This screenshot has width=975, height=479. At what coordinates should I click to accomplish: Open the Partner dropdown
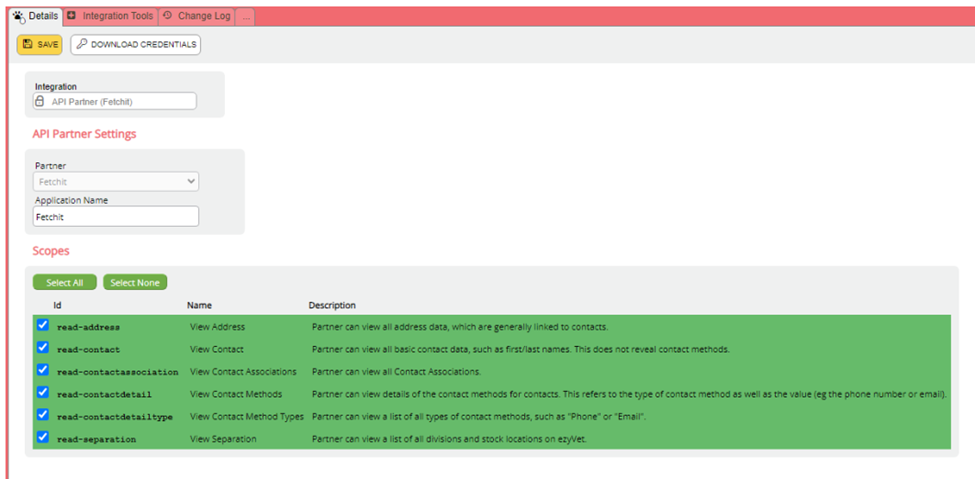click(116, 182)
